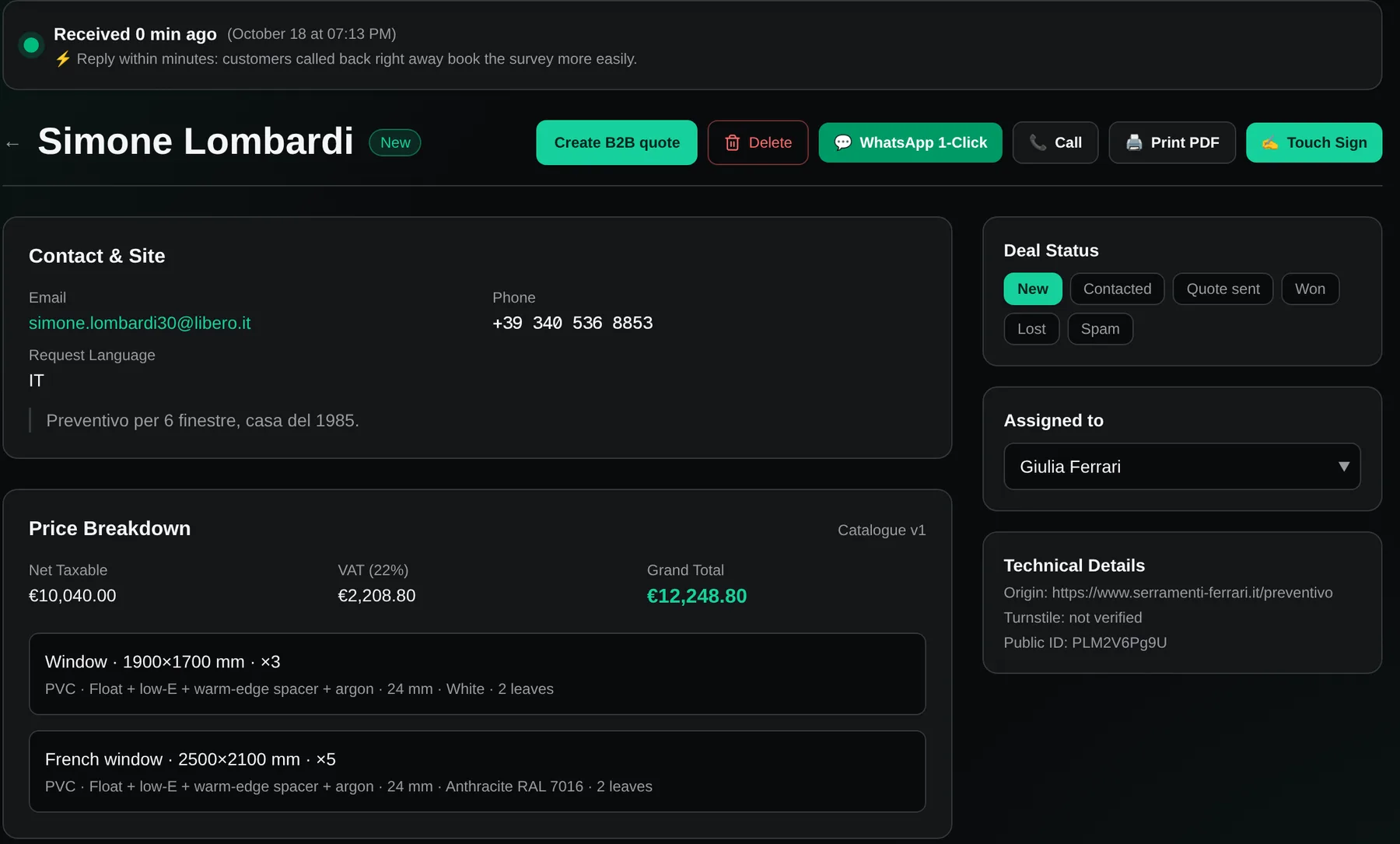Set deal status to Contacted
The image size is (1400, 844).
[1117, 289]
